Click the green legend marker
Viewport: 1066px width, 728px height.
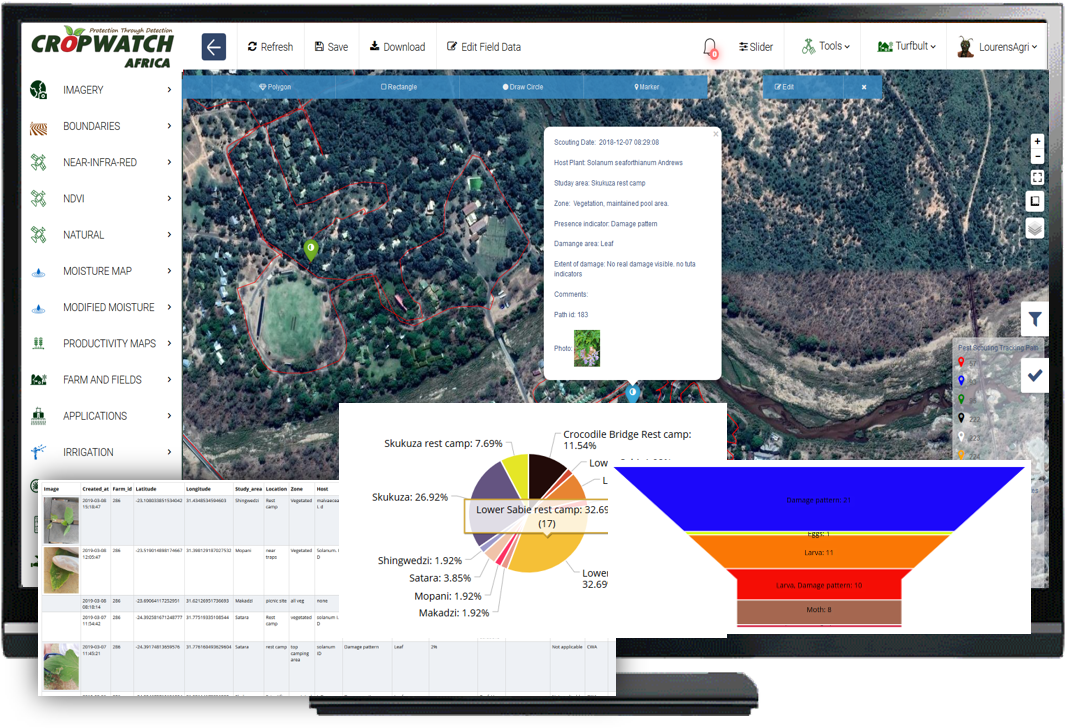(x=961, y=400)
